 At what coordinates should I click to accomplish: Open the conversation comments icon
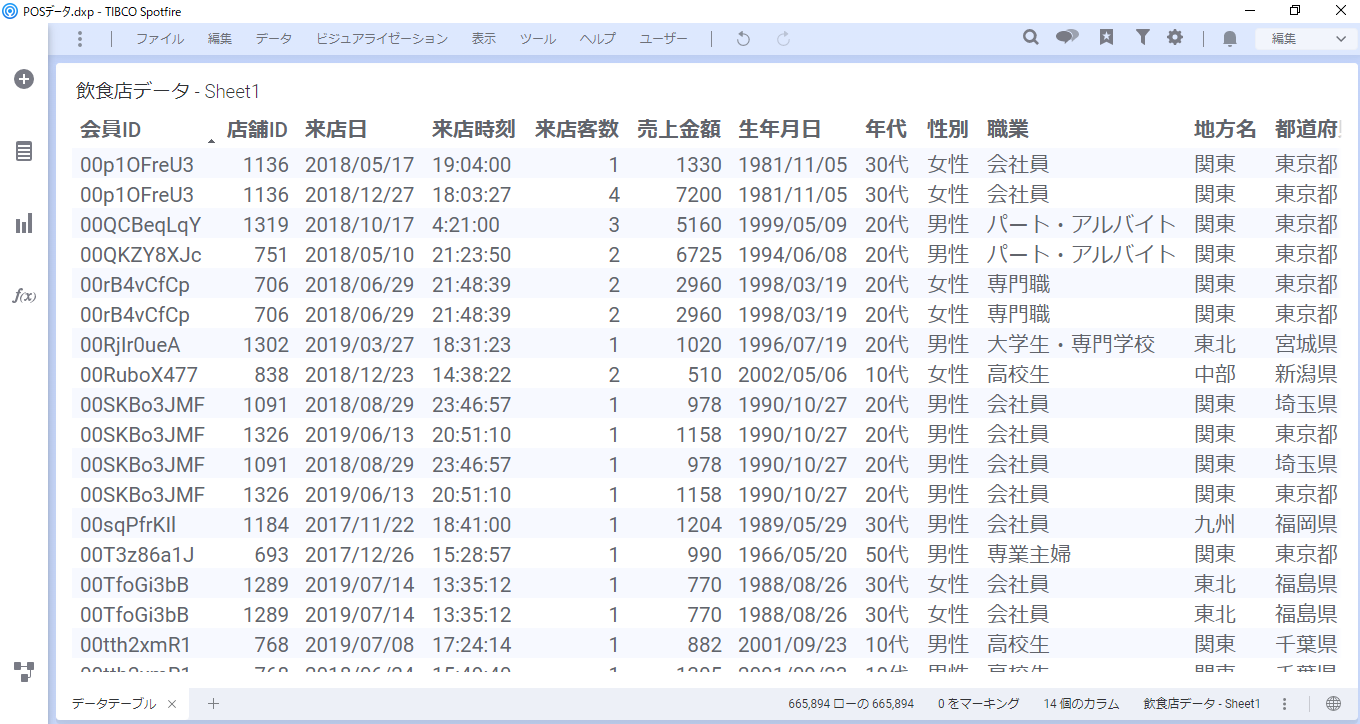coord(1068,38)
